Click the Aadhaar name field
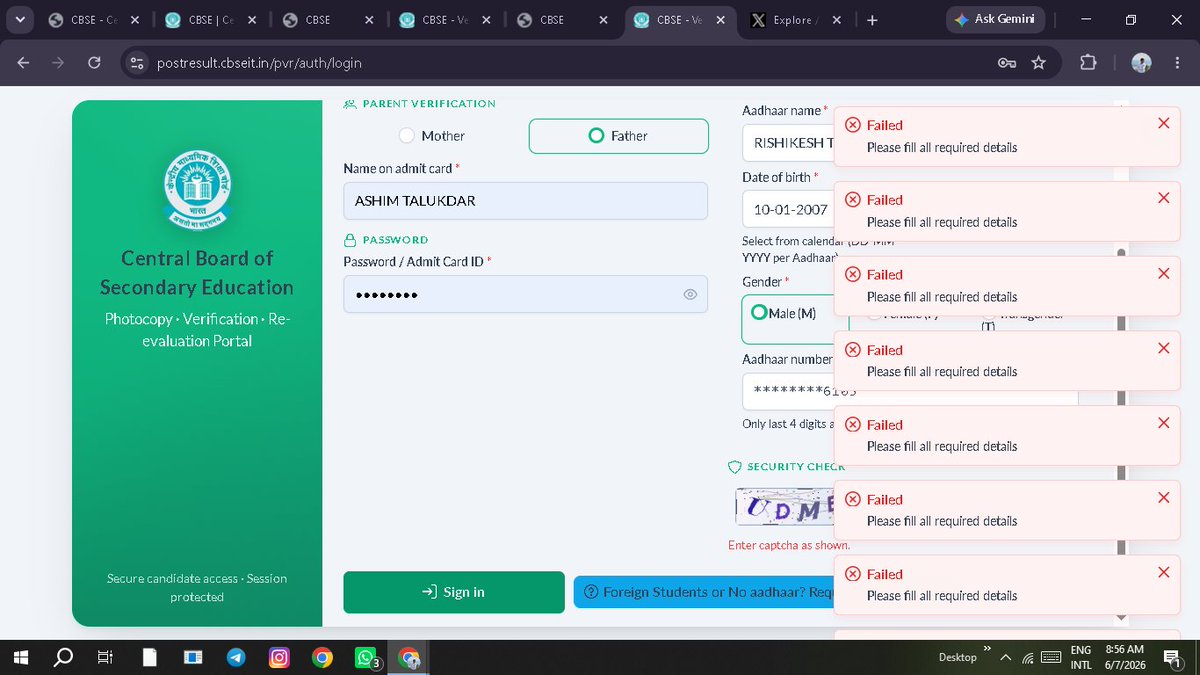 [x=788, y=142]
